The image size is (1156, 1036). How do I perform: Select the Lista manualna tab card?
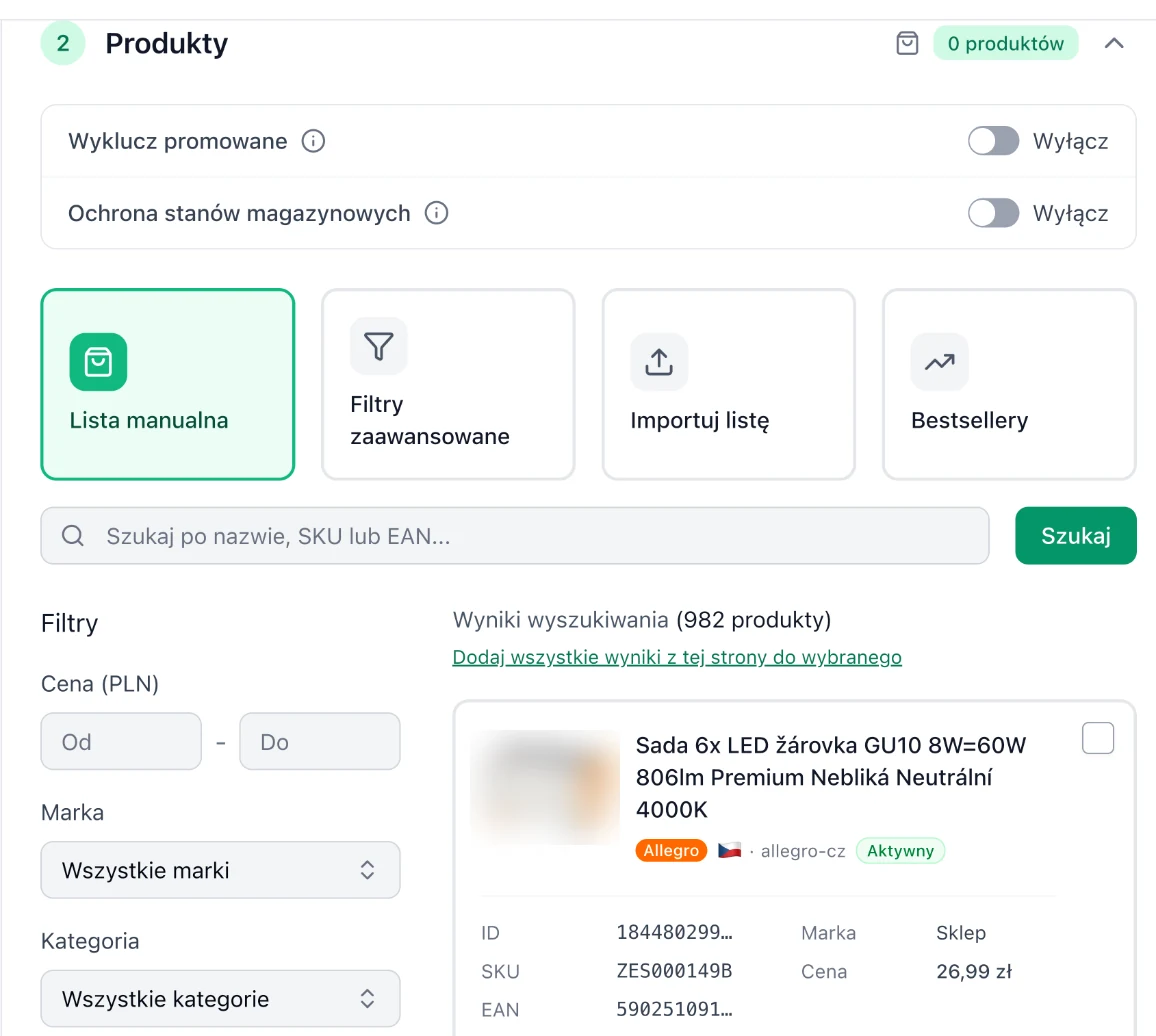[168, 384]
